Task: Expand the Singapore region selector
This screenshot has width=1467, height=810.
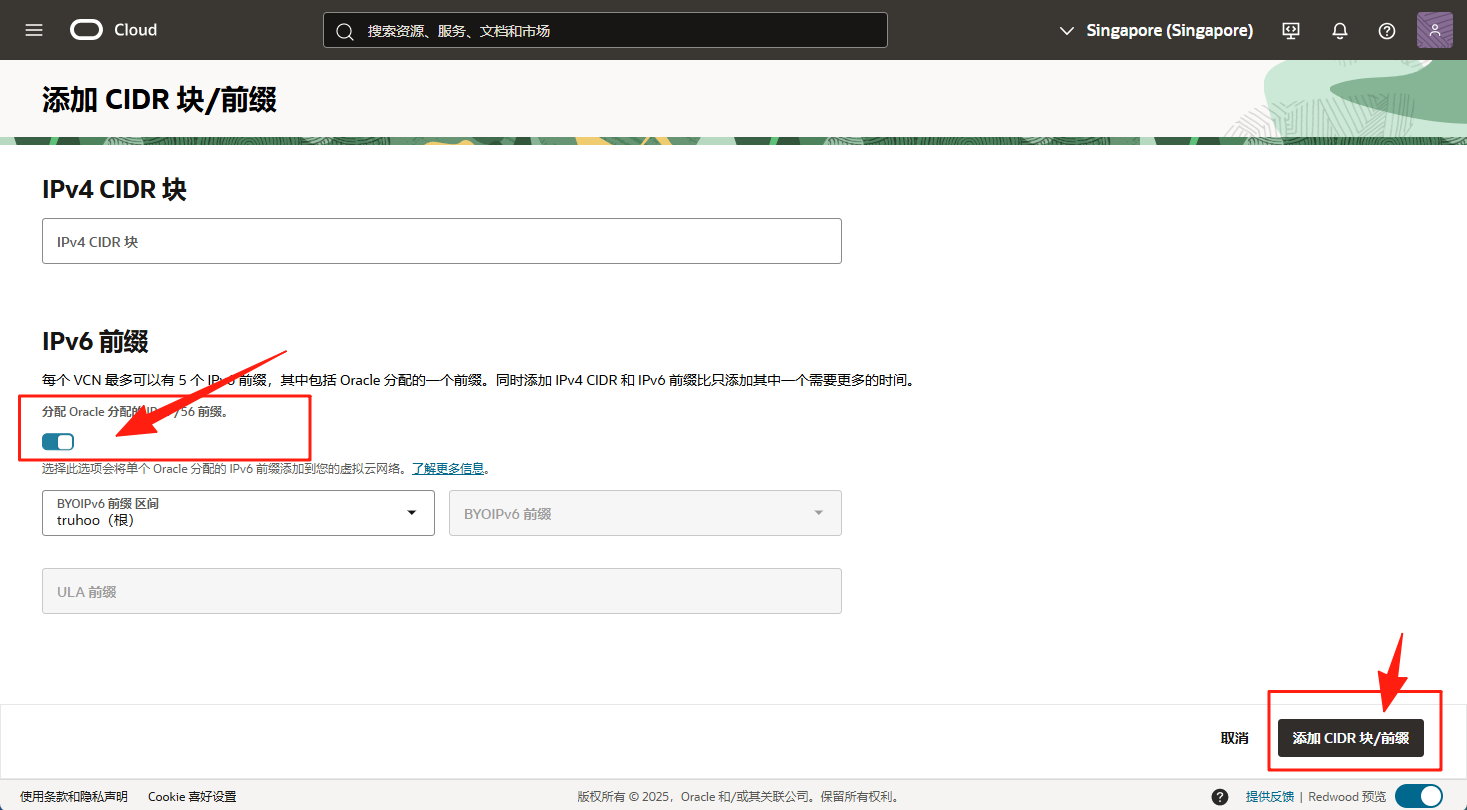Action: (1156, 30)
